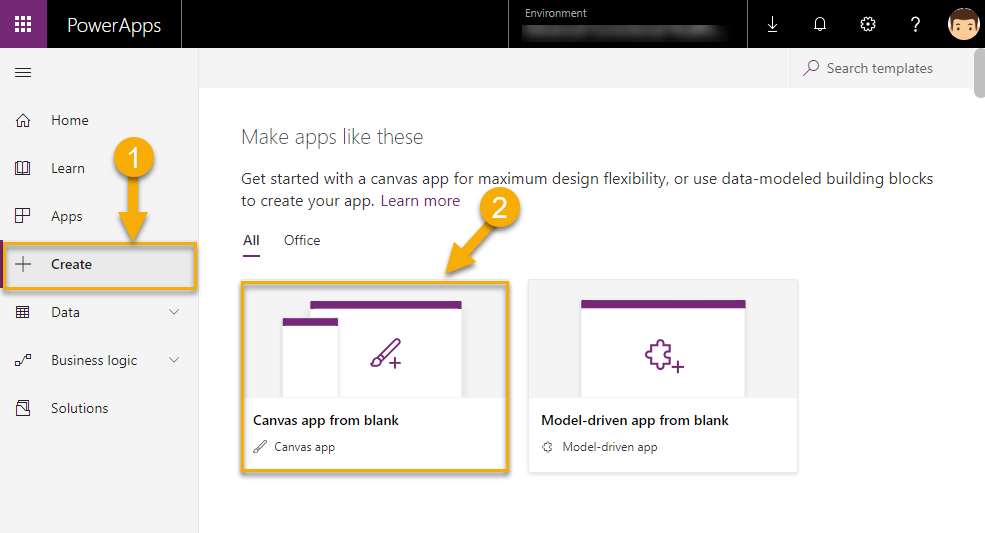
Task: Click the Business logic flow icon
Action: point(23,360)
